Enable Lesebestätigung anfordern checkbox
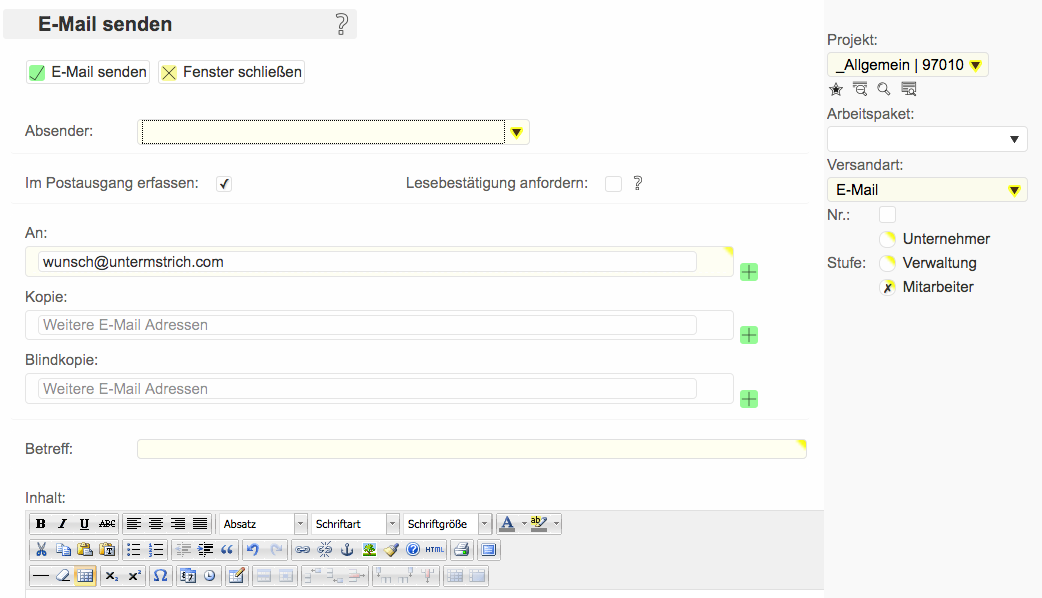 point(613,184)
